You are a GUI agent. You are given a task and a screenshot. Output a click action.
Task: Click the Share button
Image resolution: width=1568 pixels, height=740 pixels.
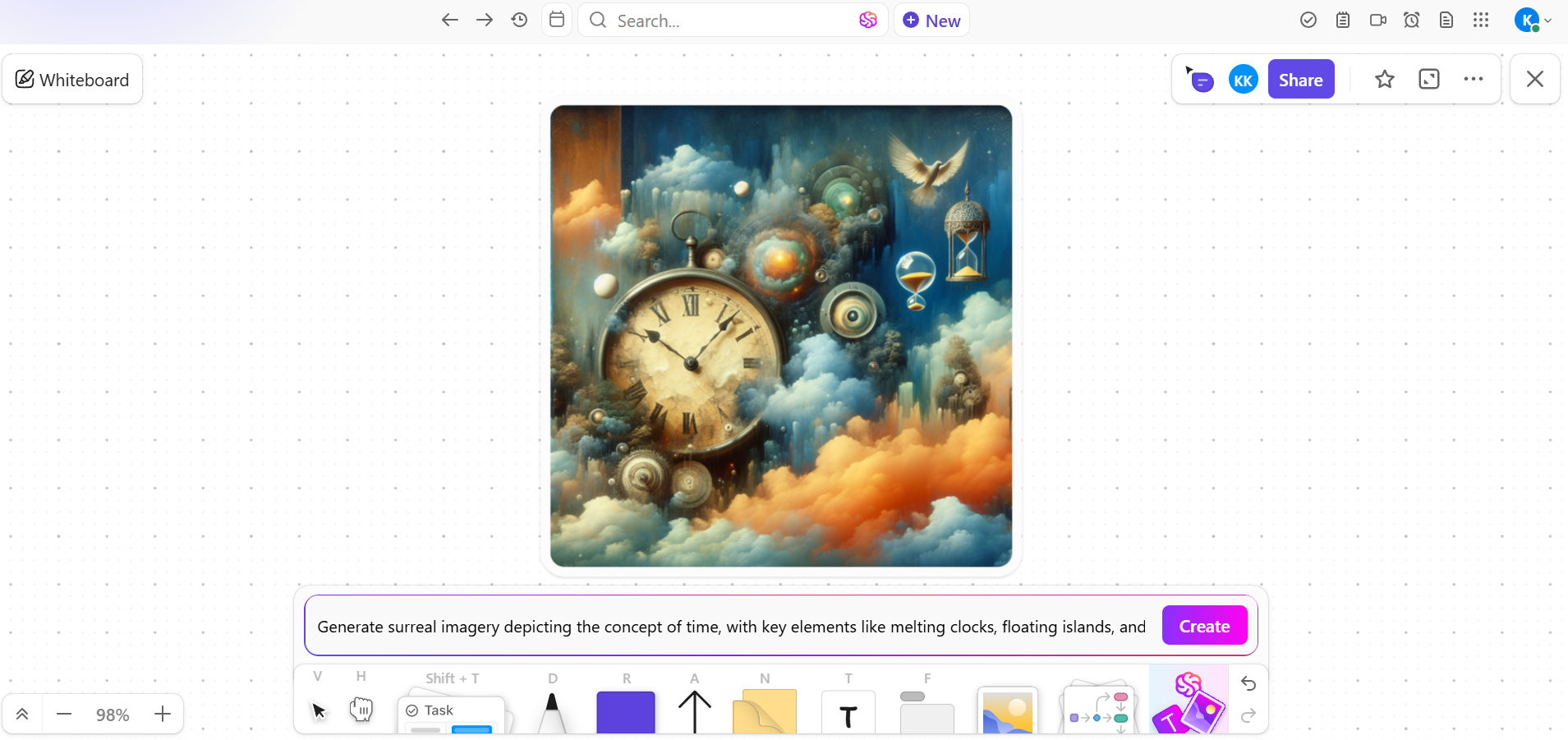pyautogui.click(x=1301, y=79)
